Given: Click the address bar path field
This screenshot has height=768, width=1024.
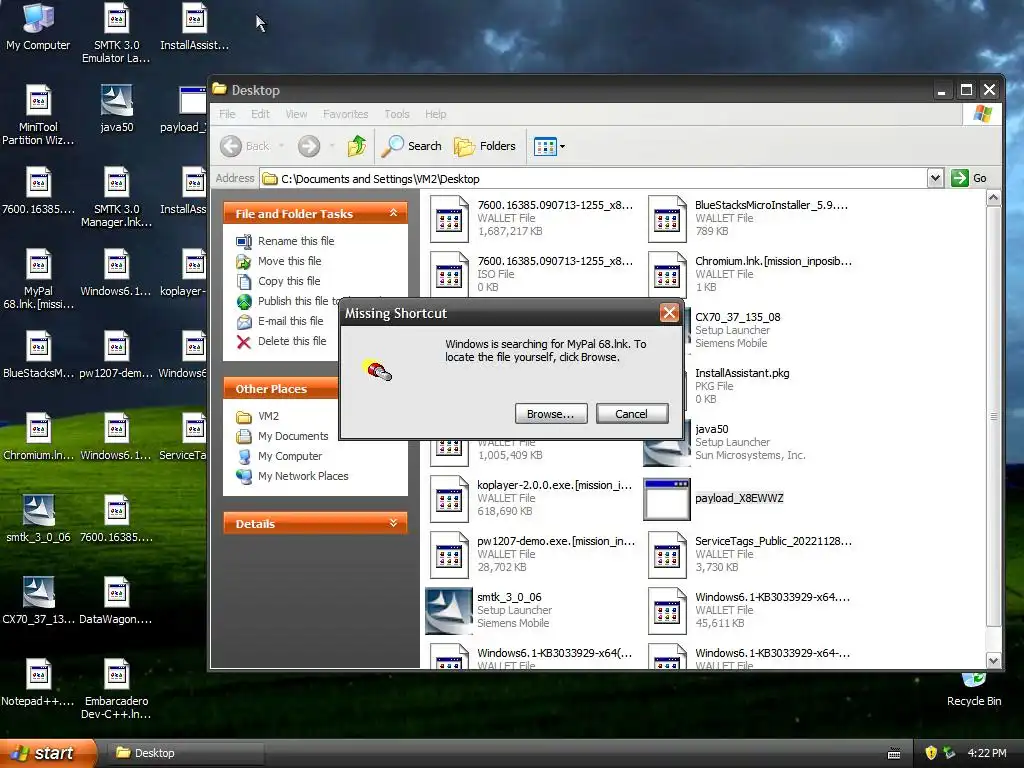Looking at the screenshot, I should [x=593, y=178].
